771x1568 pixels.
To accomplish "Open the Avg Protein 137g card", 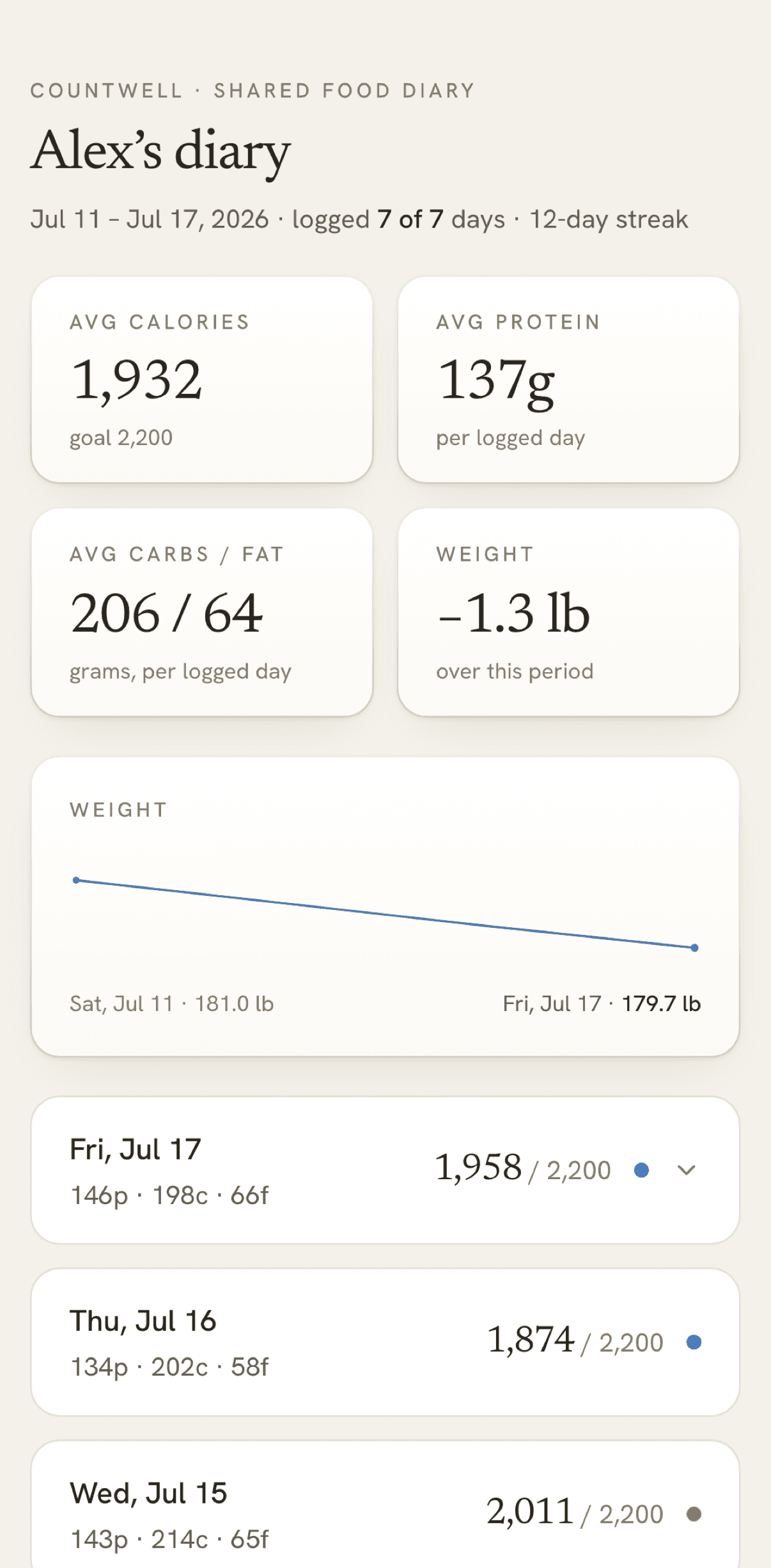I will pos(568,379).
